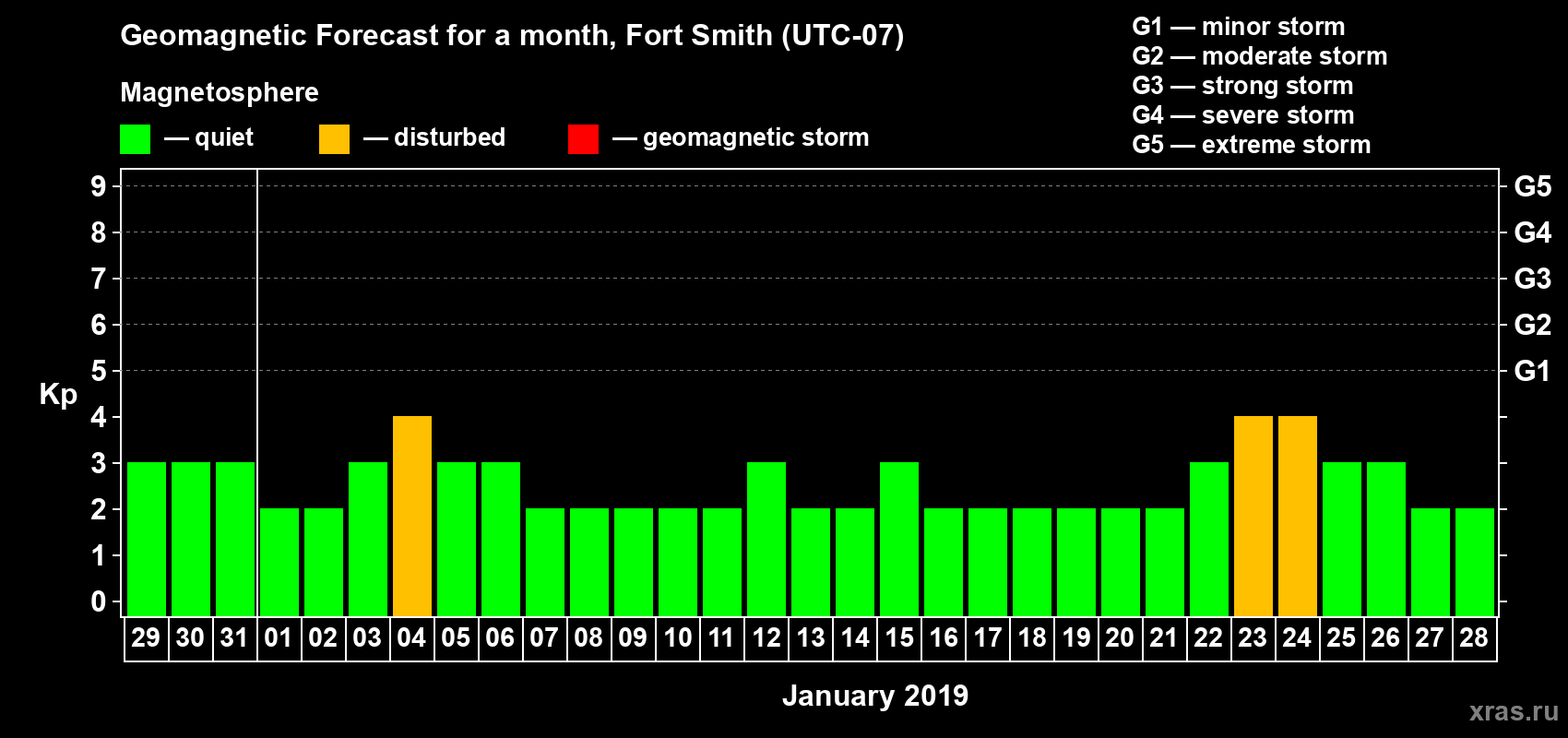Image resolution: width=1568 pixels, height=738 pixels.
Task: Click the 'G4 — severe storm' legend line
Action: point(1242,115)
